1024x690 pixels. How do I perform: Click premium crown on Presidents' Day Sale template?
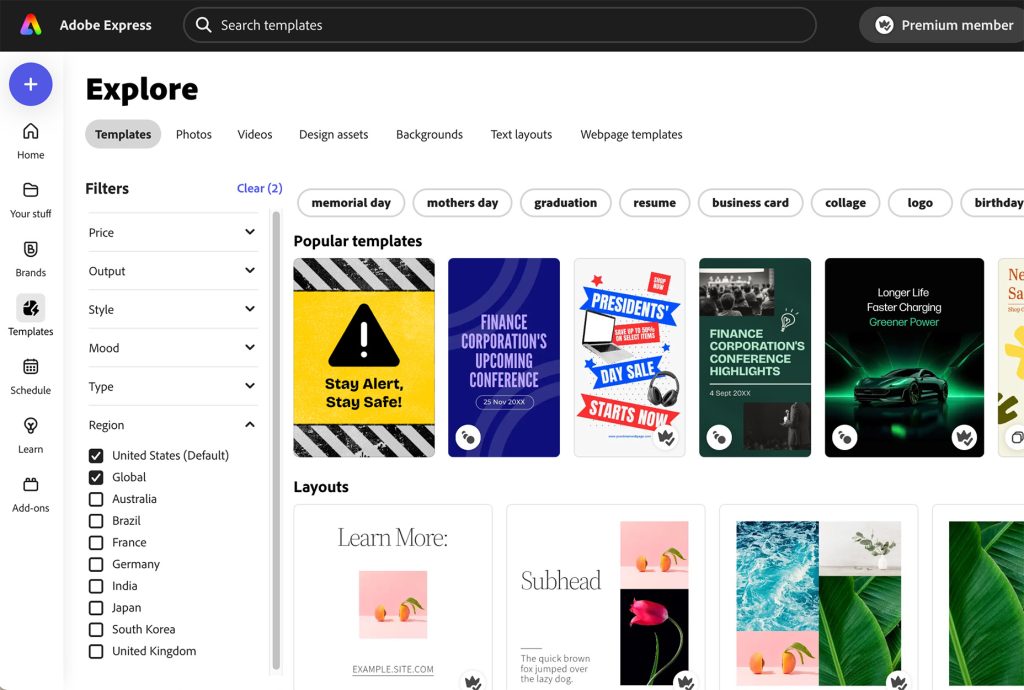[665, 437]
